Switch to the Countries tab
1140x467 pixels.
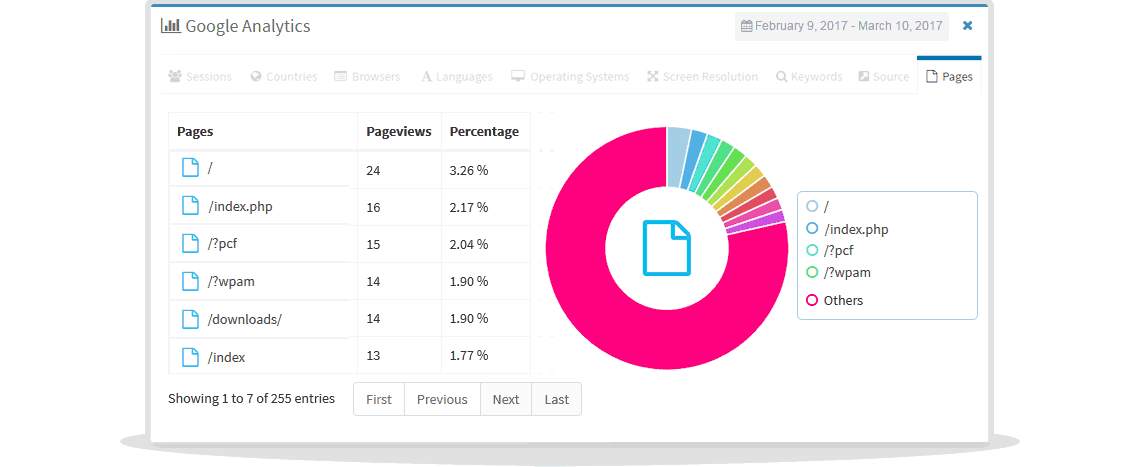click(284, 76)
